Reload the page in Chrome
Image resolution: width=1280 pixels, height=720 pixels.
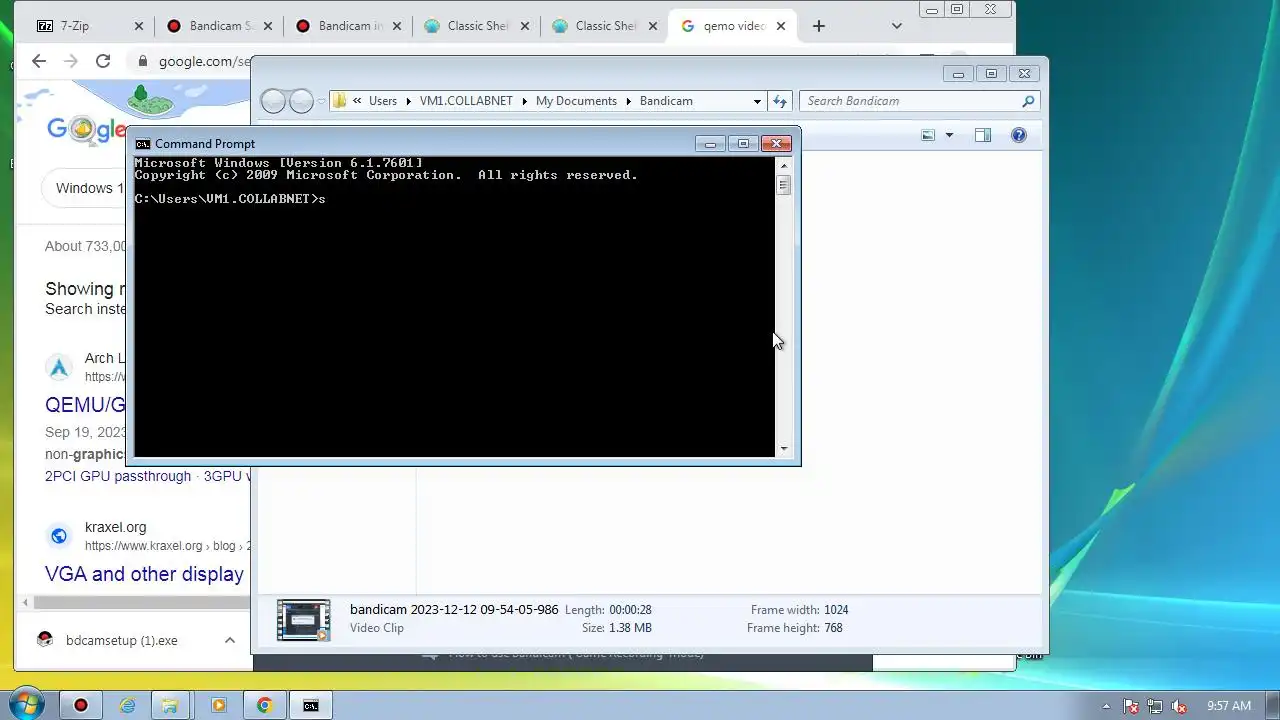[103, 61]
